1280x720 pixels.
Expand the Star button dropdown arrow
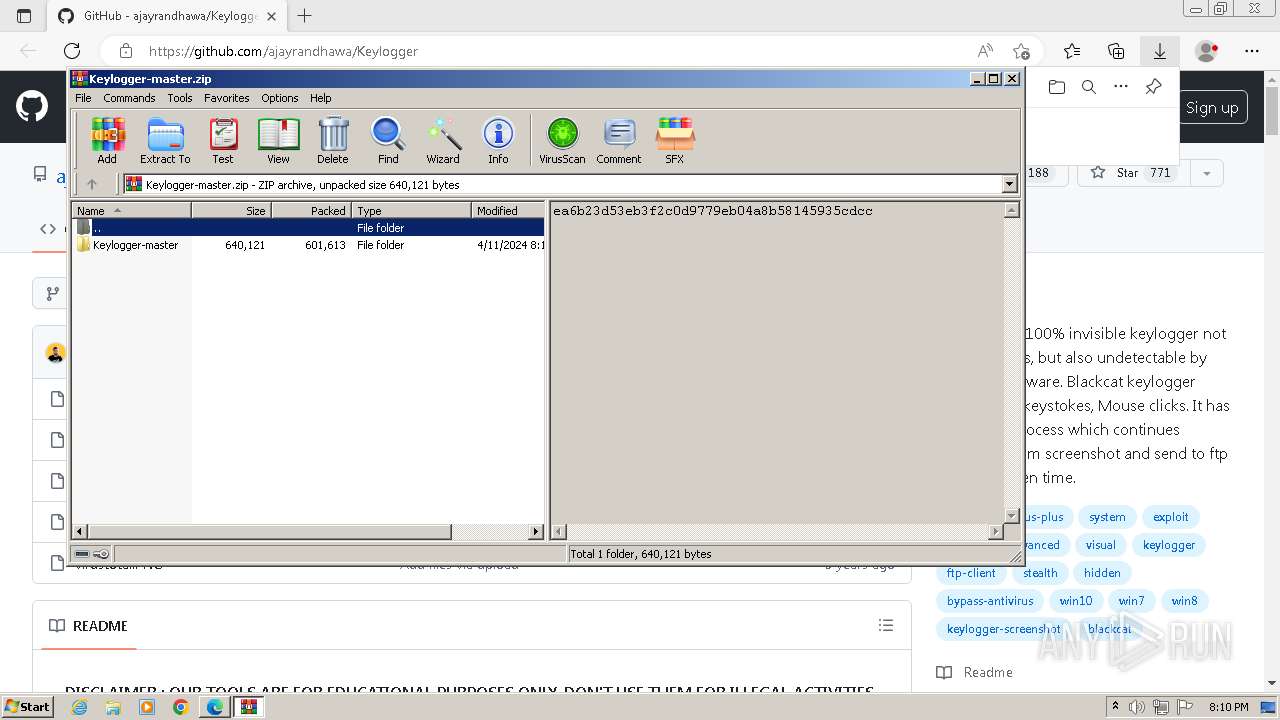point(1207,173)
